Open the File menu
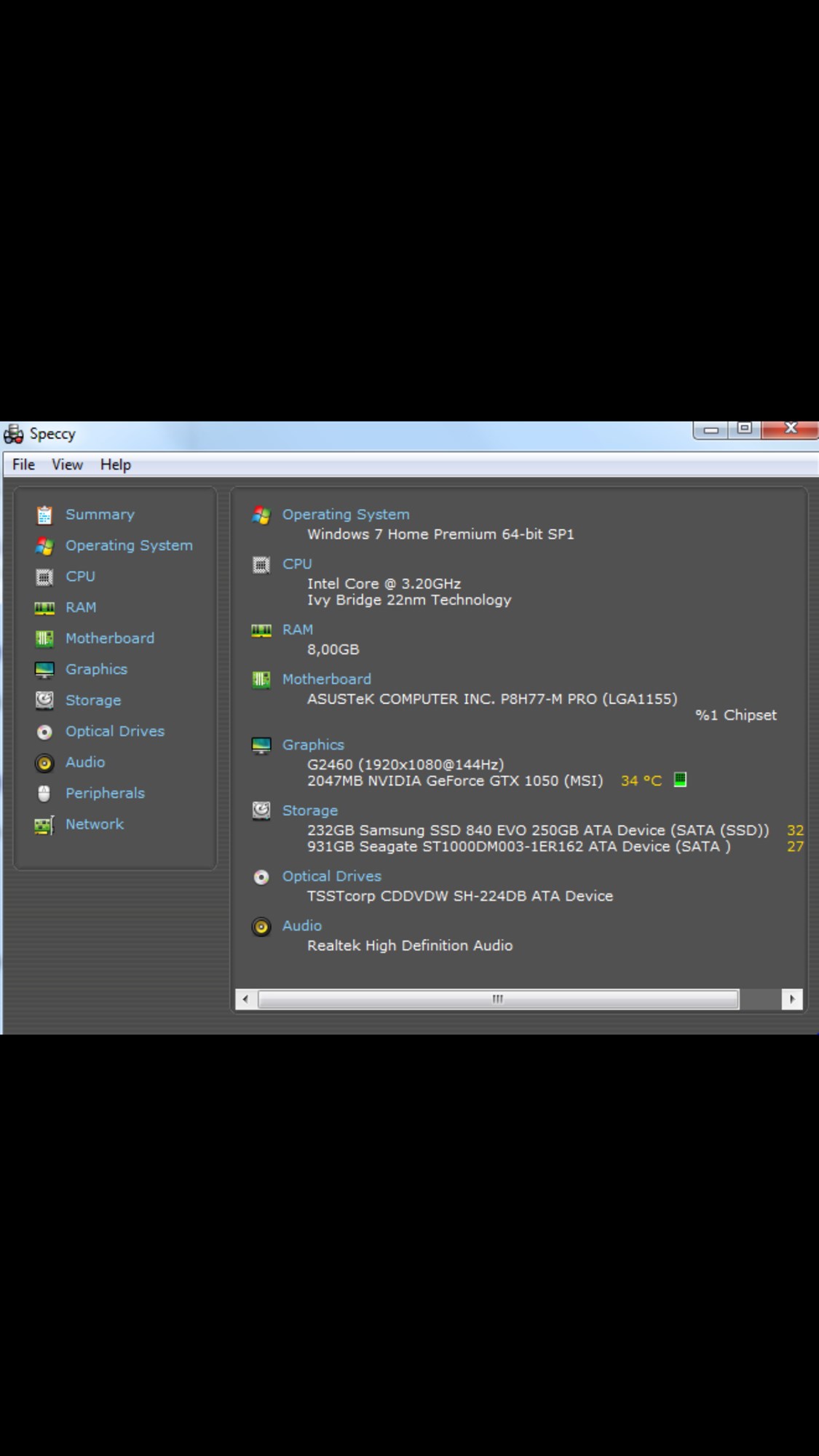This screenshot has height=1456, width=819. 23,464
